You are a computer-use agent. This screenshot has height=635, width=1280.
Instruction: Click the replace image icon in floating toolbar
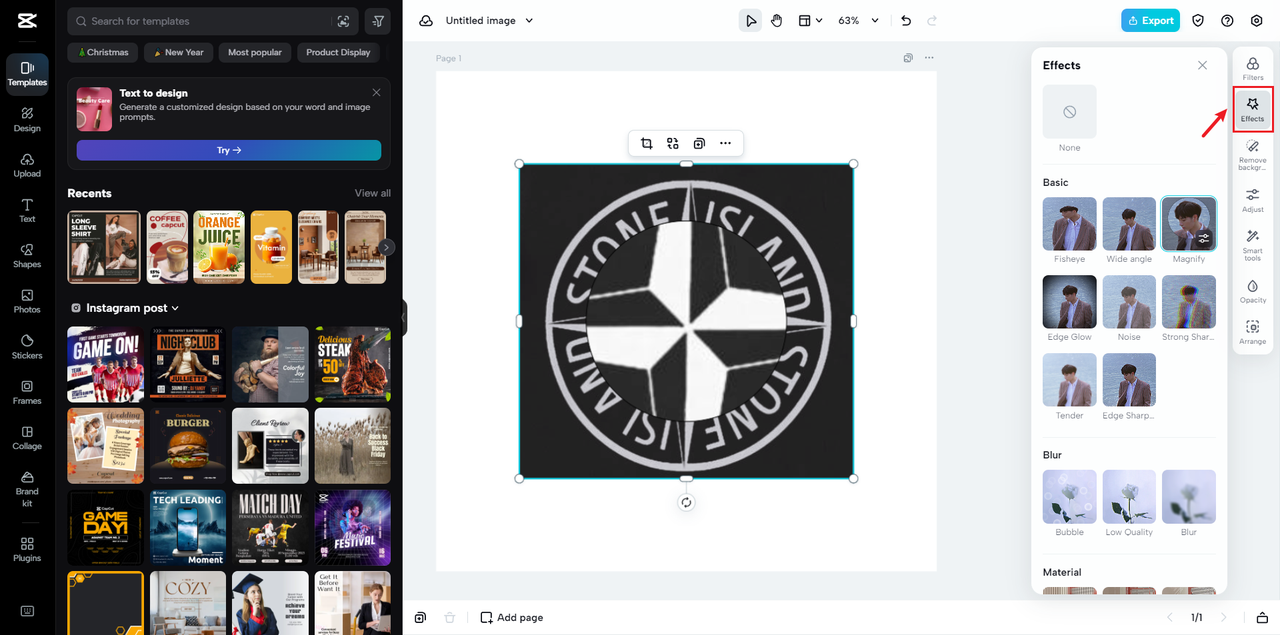(x=673, y=143)
